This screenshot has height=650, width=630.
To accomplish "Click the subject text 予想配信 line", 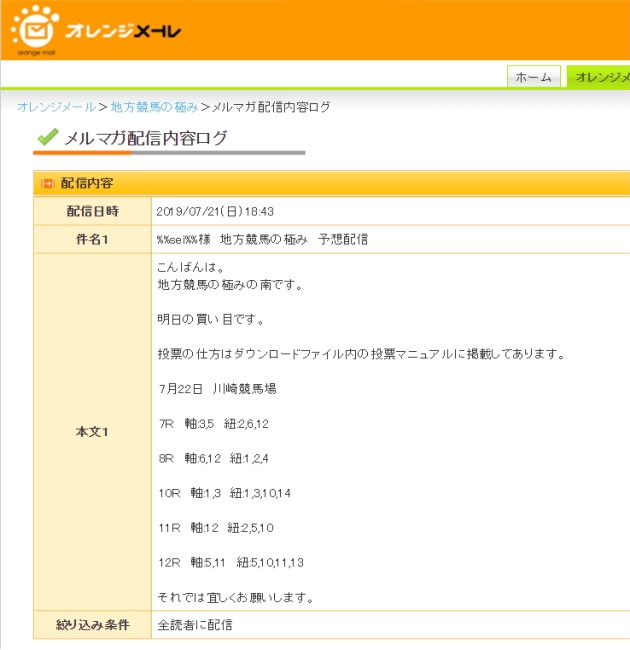I will (262, 240).
